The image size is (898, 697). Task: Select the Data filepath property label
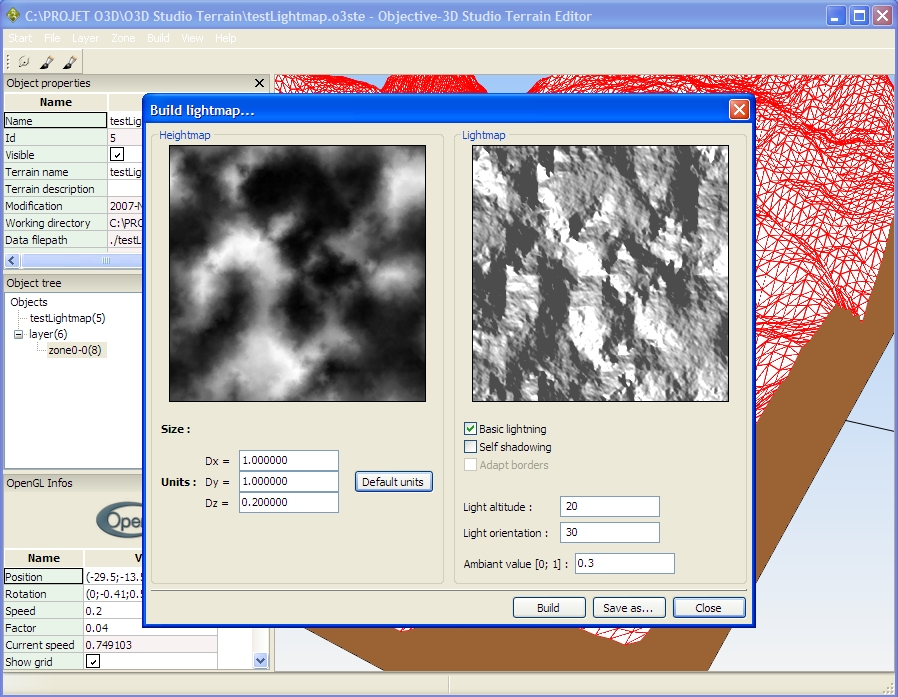pyautogui.click(x=56, y=240)
